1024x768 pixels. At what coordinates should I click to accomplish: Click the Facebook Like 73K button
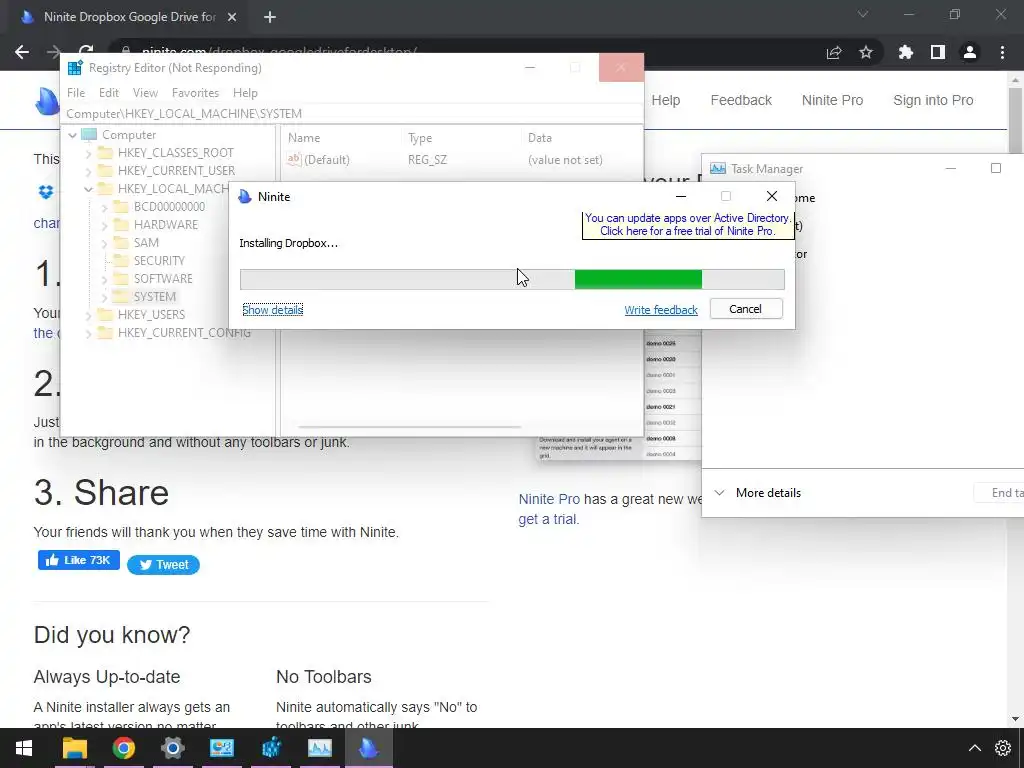(78, 560)
